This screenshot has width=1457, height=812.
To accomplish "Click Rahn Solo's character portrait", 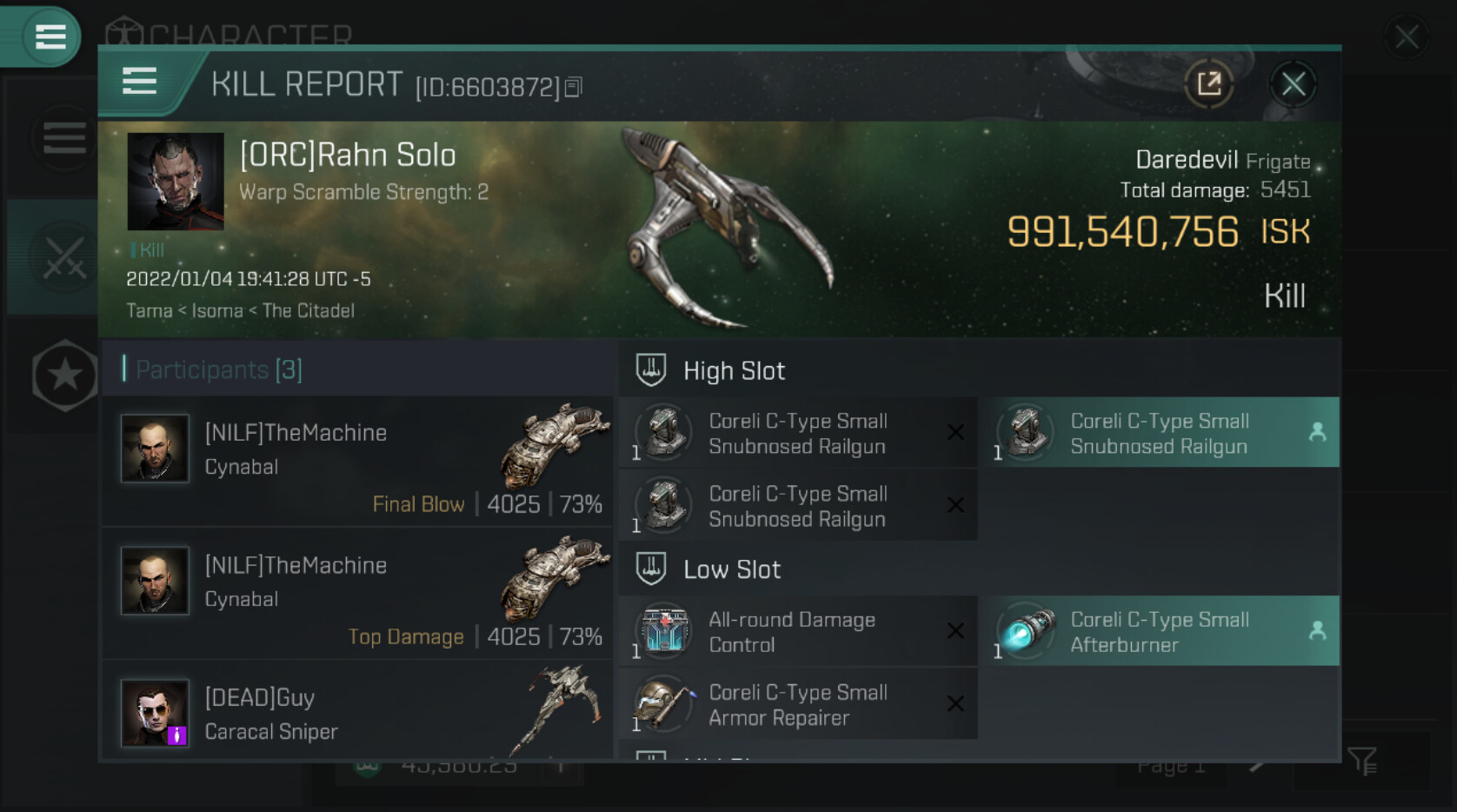I will click(x=176, y=182).
